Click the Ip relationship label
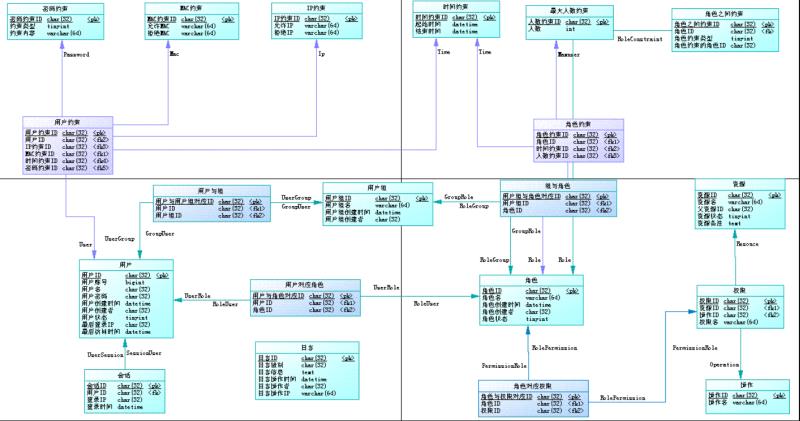Image resolution: width=800 pixels, height=421 pixels. pos(321,54)
